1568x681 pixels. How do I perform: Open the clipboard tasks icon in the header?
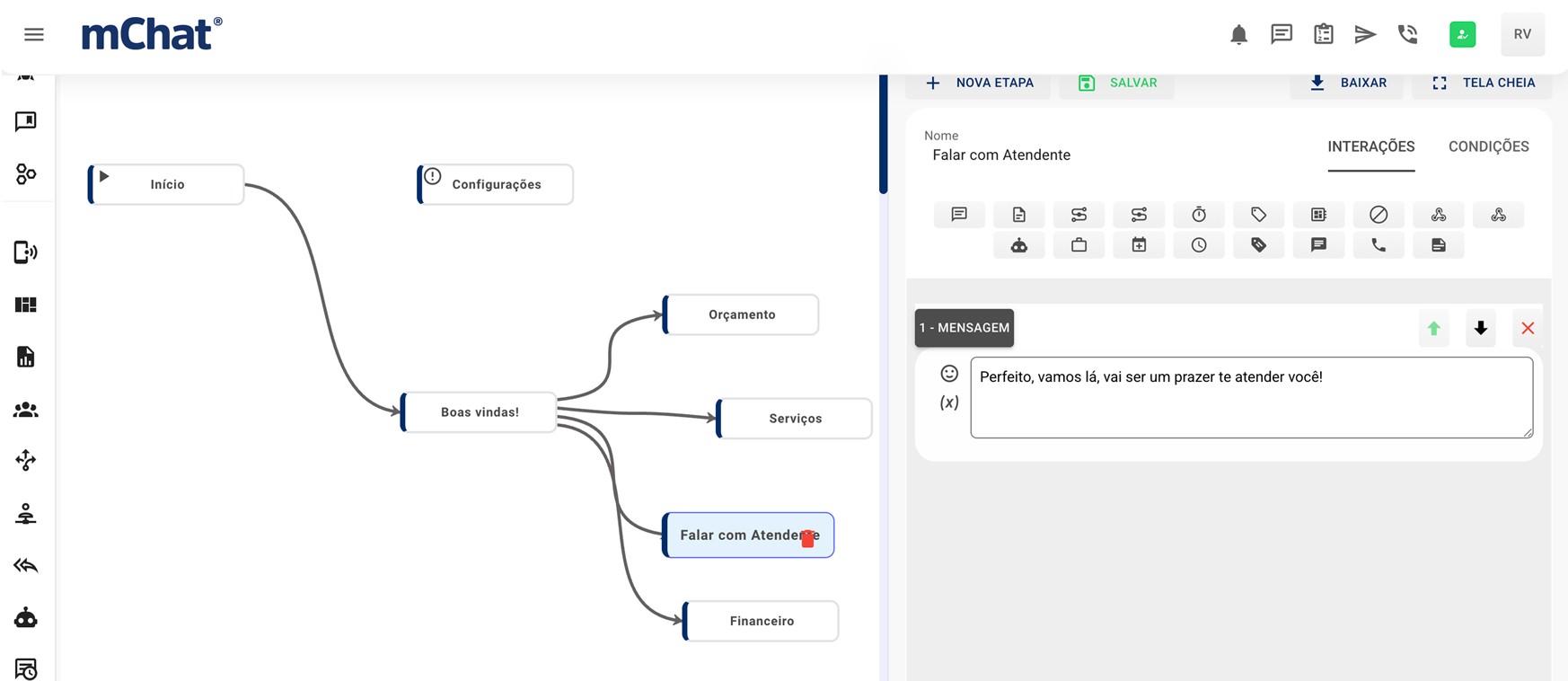1324,34
